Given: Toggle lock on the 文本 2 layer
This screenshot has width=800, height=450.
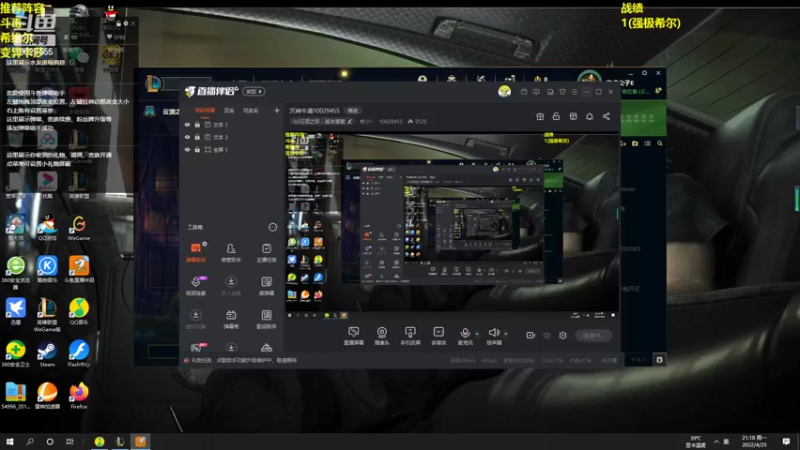Looking at the screenshot, I should tap(197, 137).
